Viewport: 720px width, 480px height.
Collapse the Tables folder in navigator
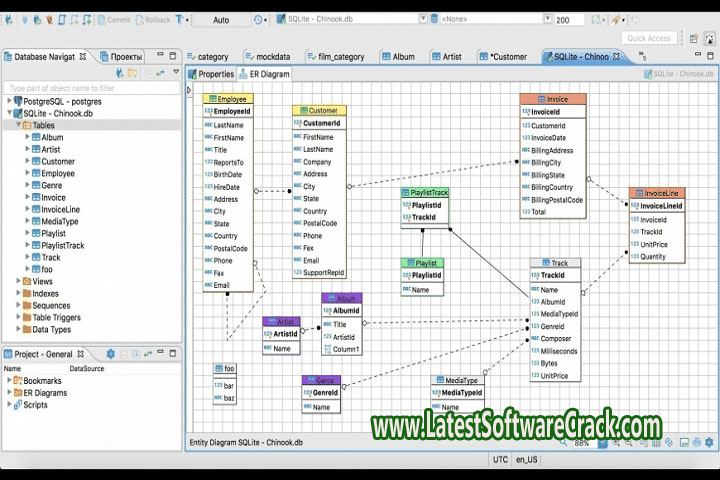pos(17,125)
